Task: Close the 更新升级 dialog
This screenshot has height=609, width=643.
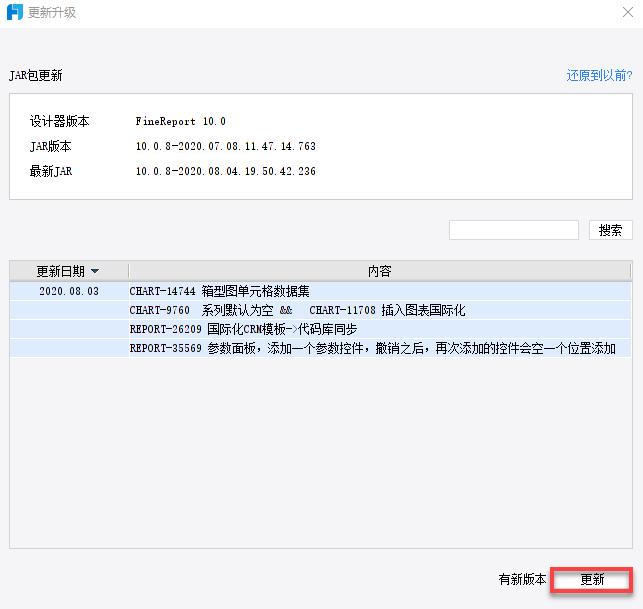Action: pyautogui.click(x=627, y=12)
